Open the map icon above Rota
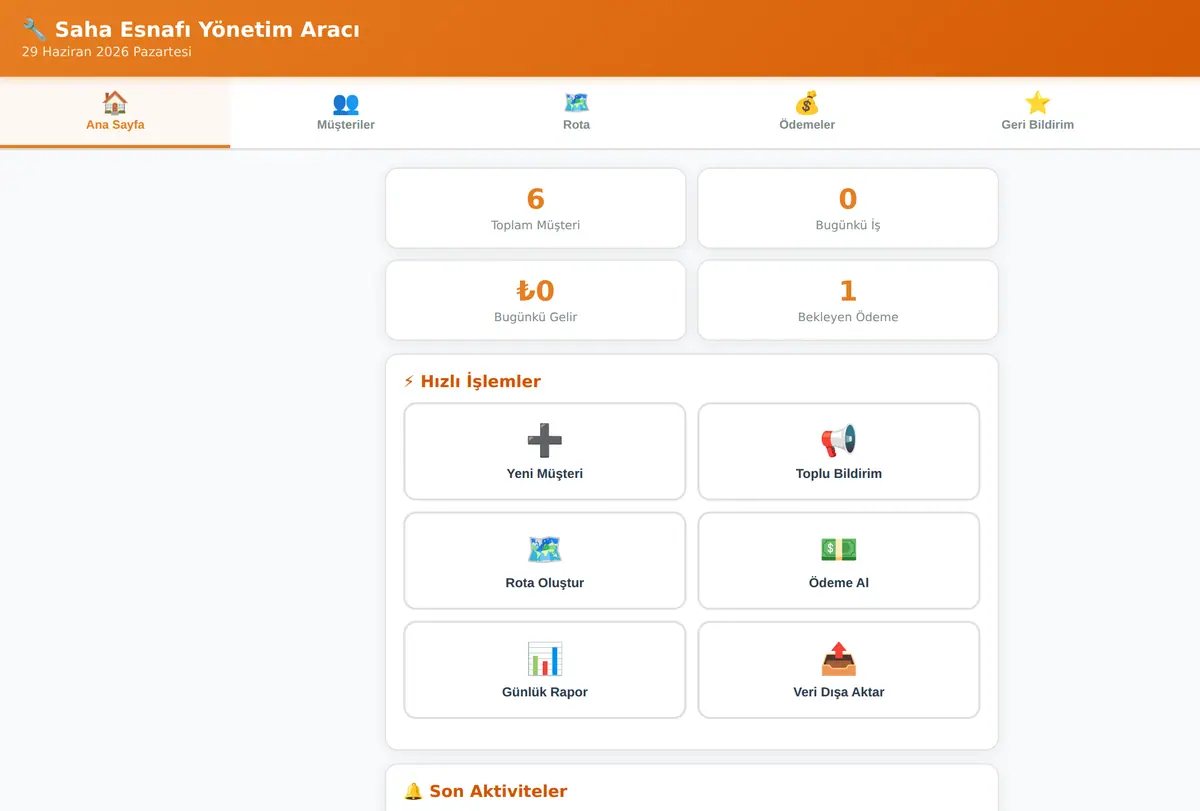 [x=576, y=103]
